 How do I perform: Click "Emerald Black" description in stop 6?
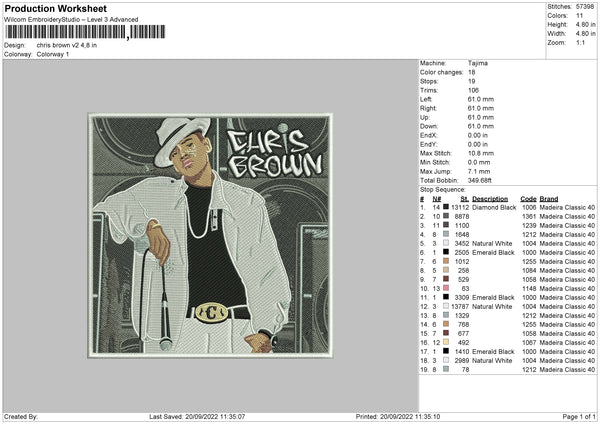click(493, 253)
